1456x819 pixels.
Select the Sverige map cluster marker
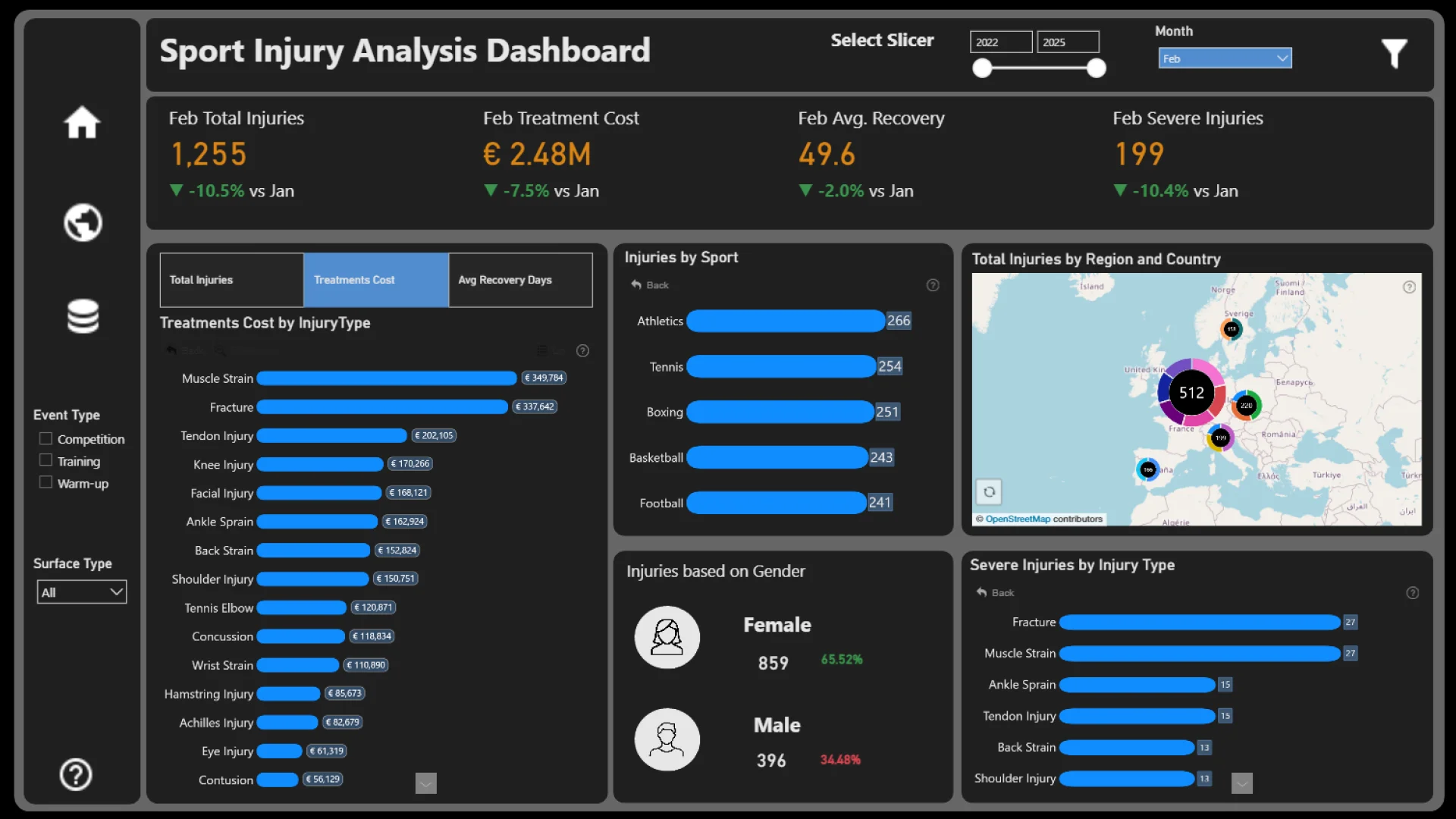coord(1231,329)
